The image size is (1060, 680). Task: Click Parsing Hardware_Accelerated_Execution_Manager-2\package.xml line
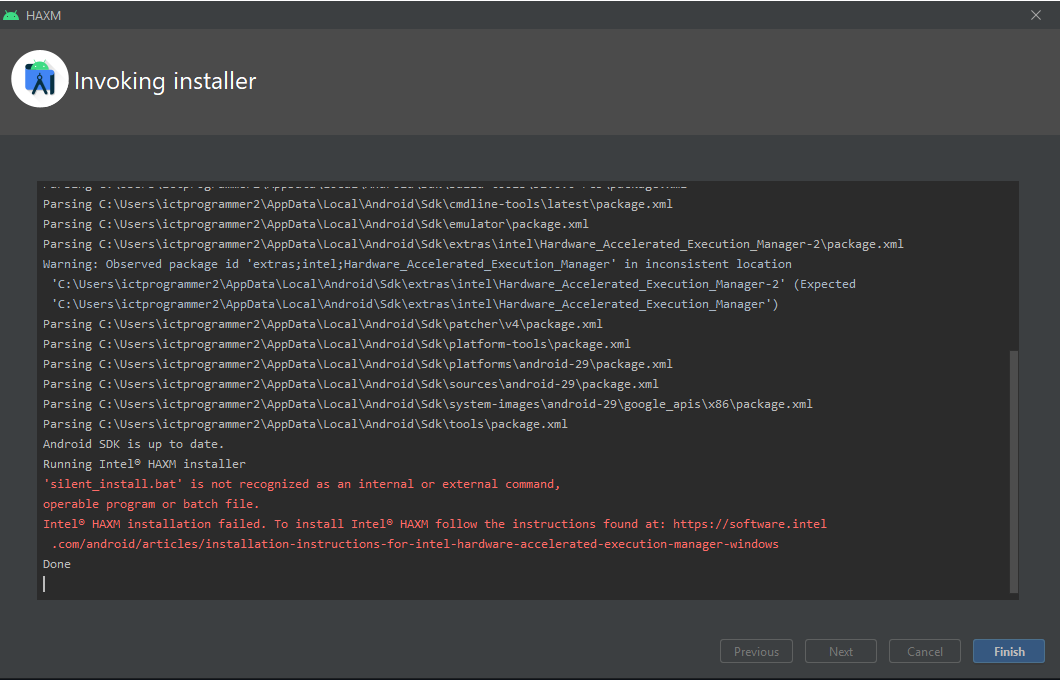pos(473,244)
